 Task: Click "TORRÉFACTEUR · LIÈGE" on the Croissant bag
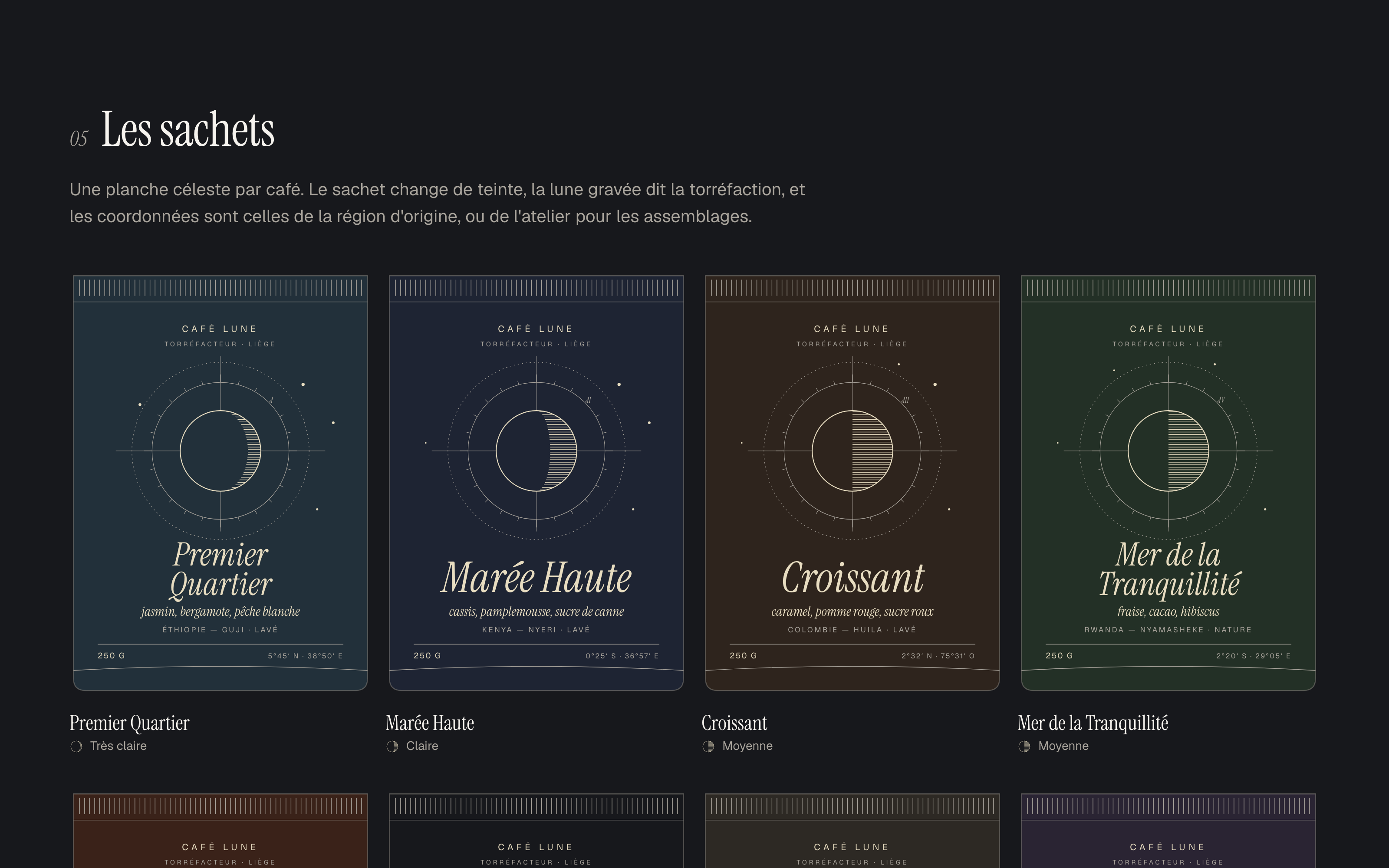click(x=852, y=344)
